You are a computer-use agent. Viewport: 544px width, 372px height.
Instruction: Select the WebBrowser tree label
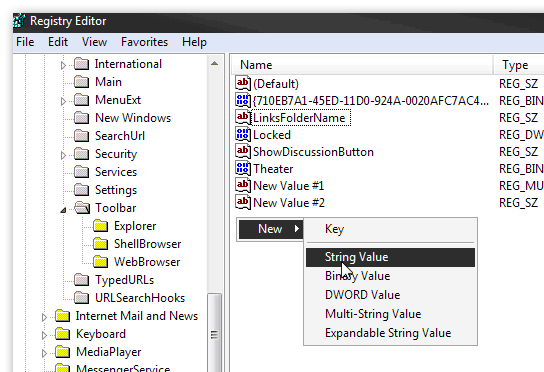point(147,262)
